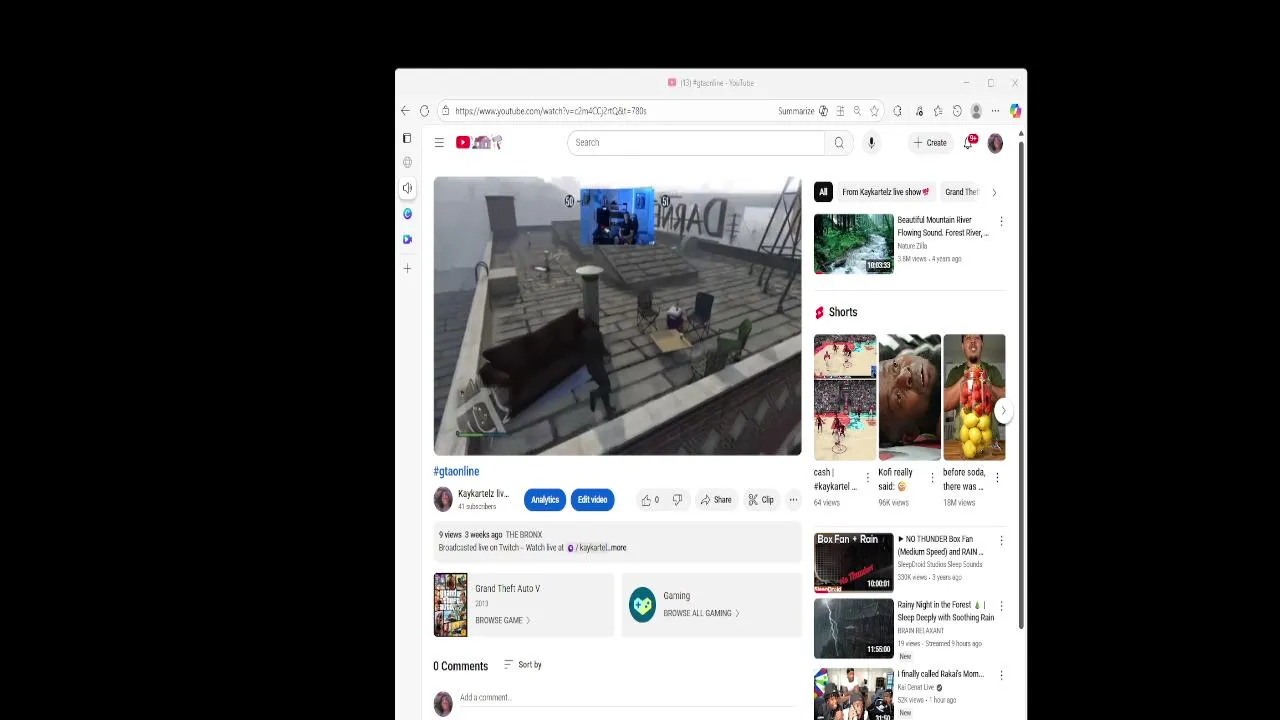Go to YouTube home via logo
This screenshot has height=720, width=1280.
(x=479, y=142)
